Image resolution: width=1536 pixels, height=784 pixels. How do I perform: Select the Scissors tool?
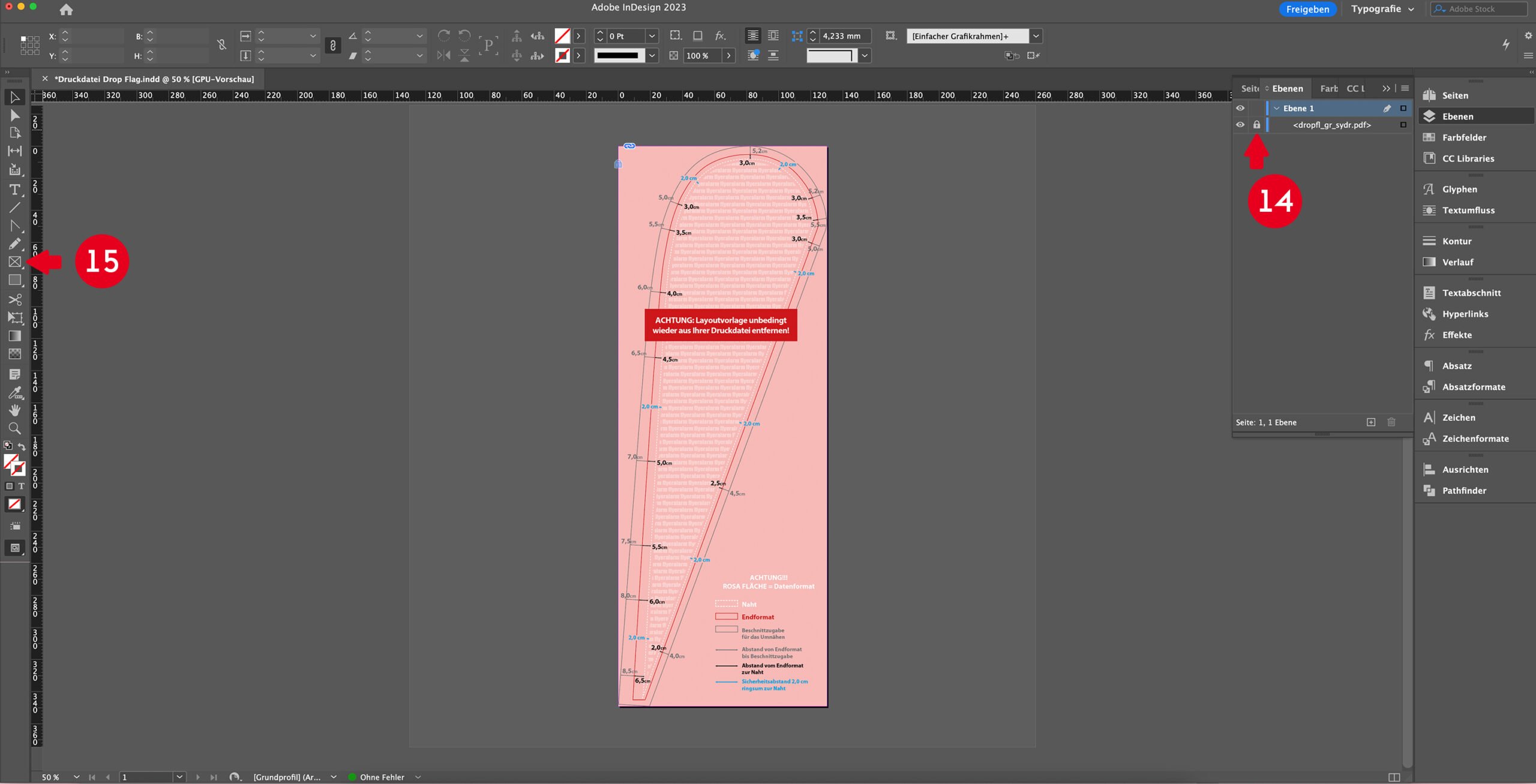[x=14, y=299]
